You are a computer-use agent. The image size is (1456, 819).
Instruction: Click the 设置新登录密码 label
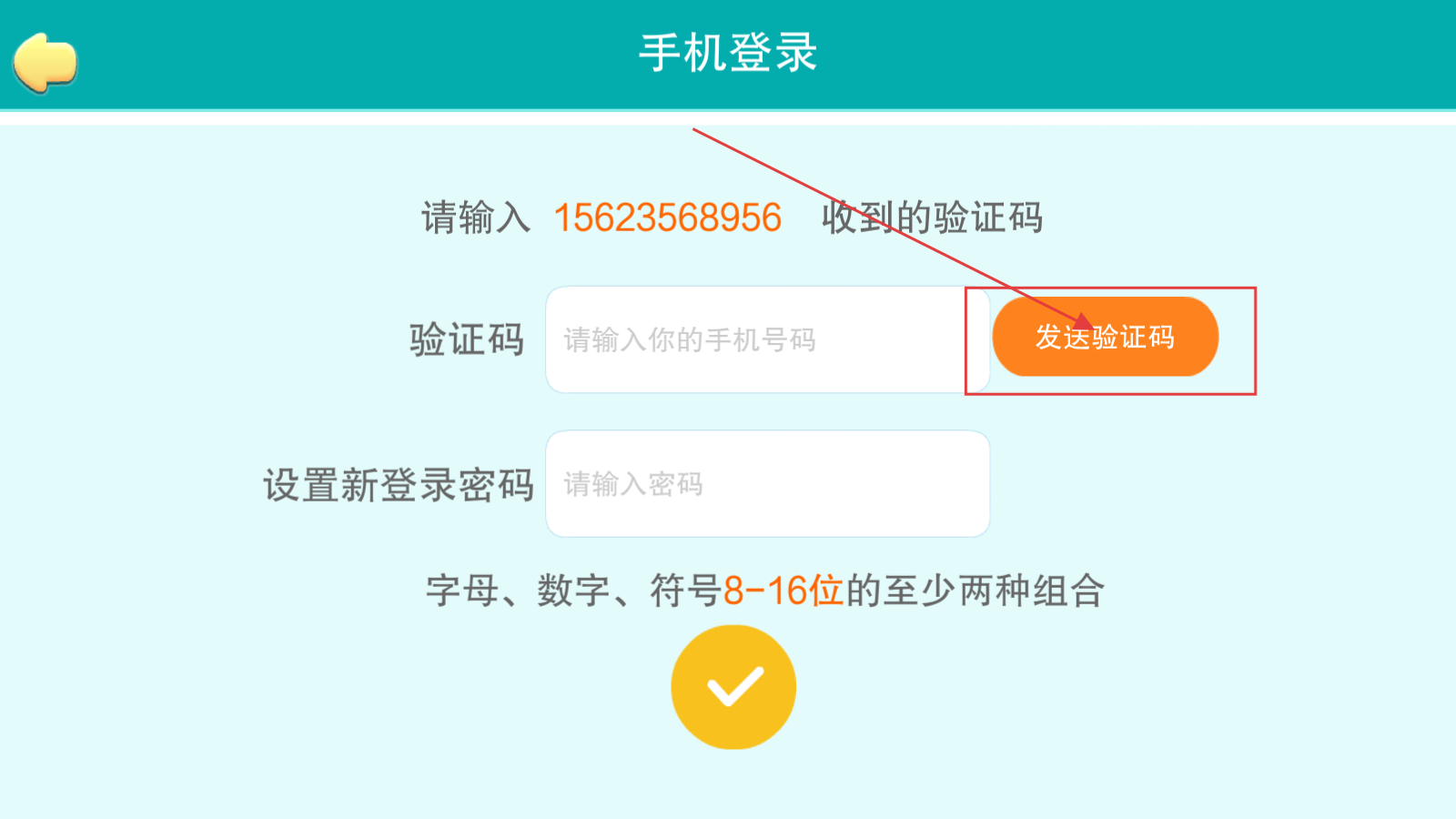[x=399, y=485]
